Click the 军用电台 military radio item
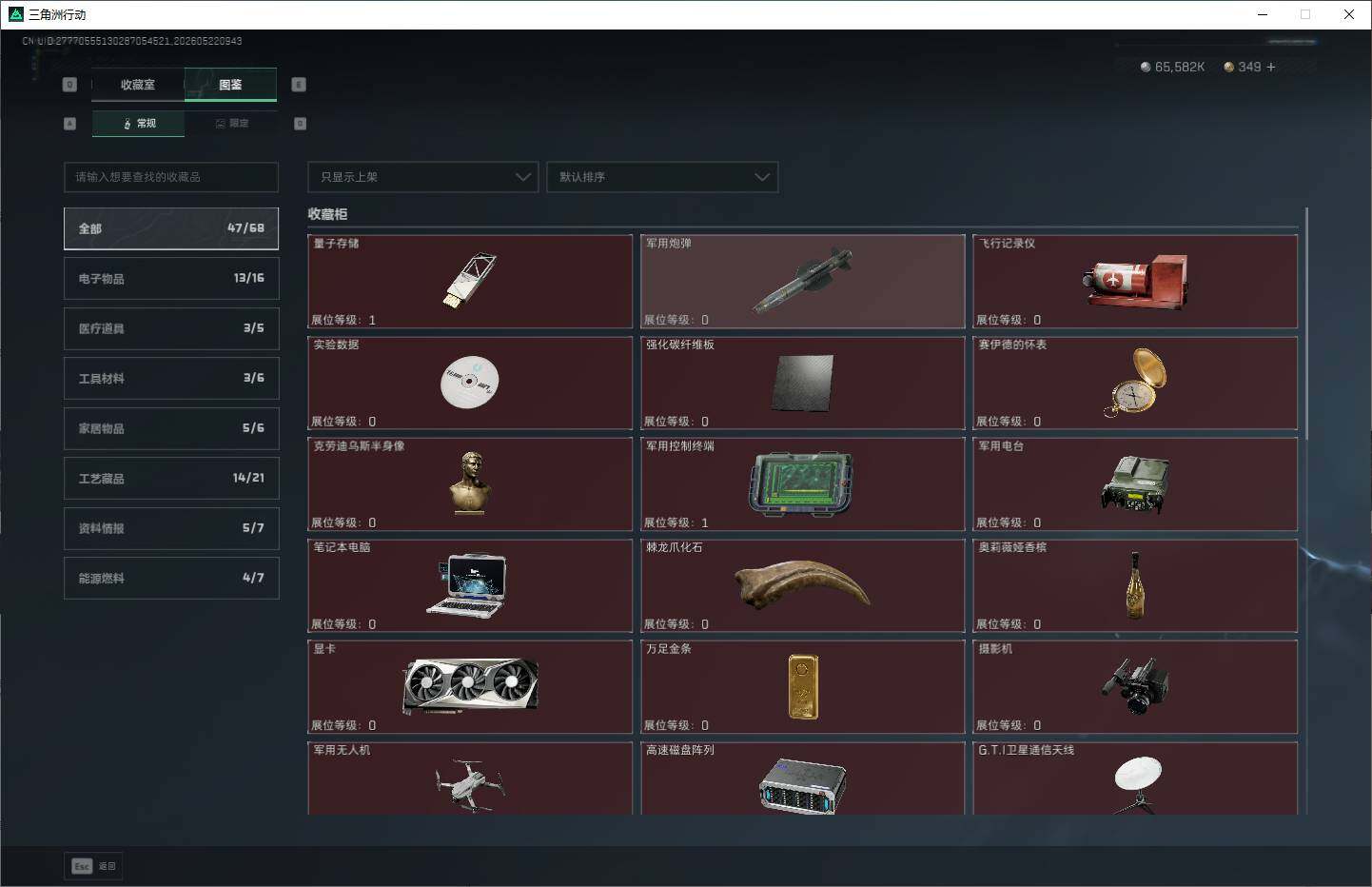 tap(1135, 484)
